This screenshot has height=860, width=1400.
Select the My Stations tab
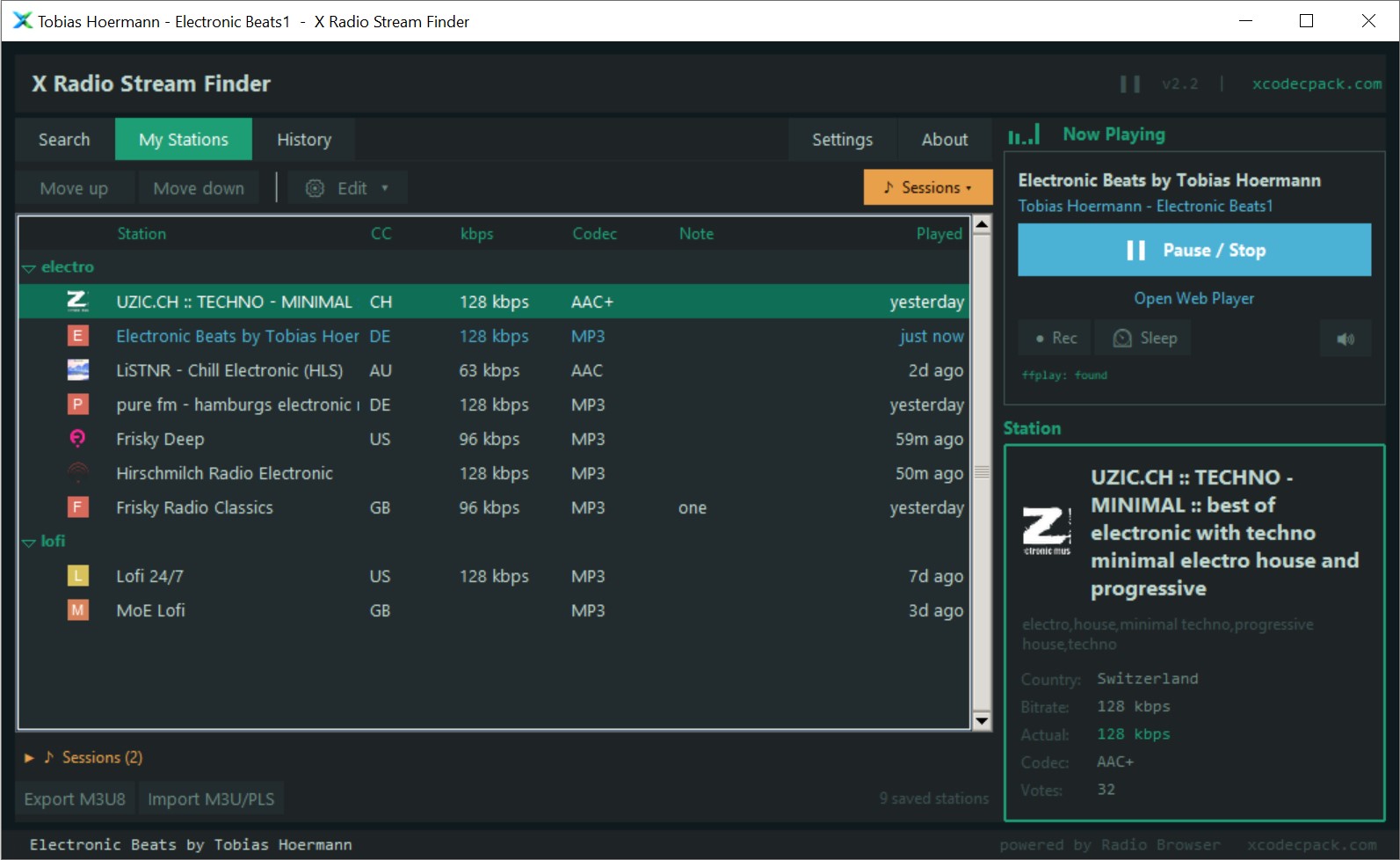(x=184, y=140)
